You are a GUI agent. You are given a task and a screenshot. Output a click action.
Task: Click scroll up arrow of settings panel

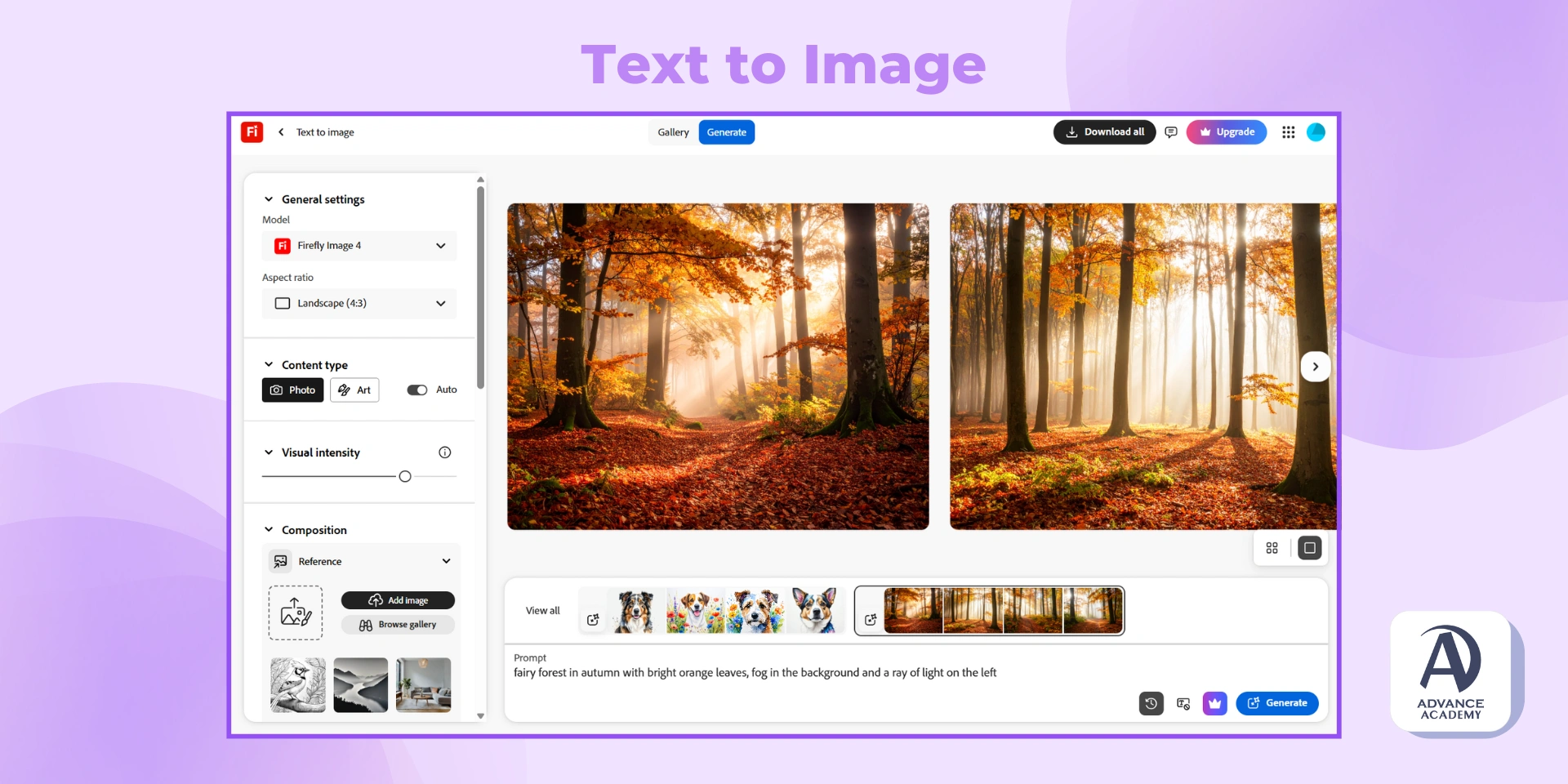481,179
